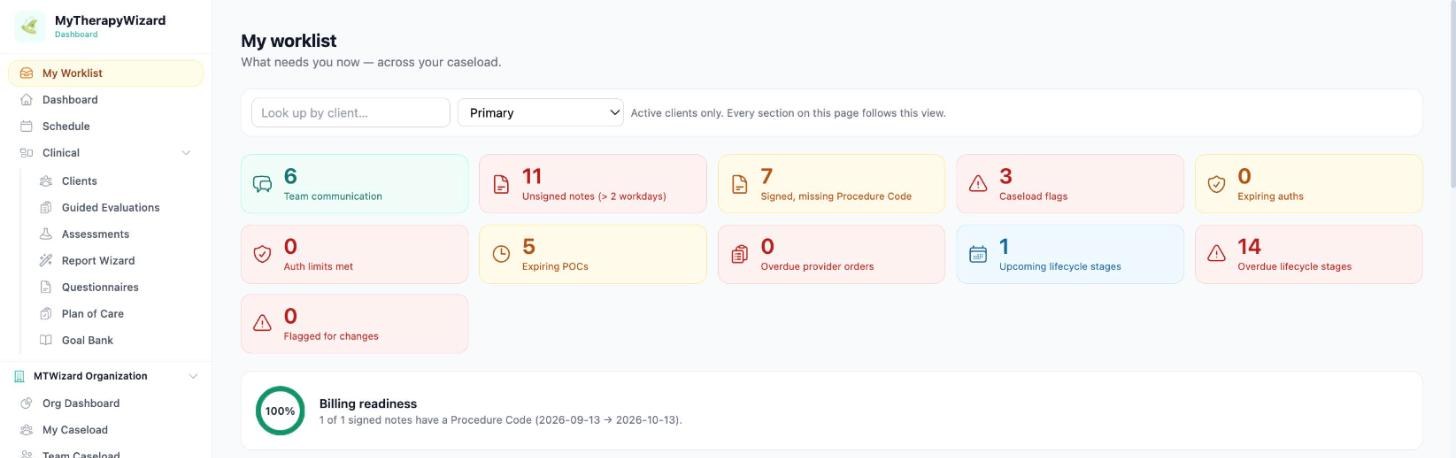
Task: Click the Org Dashboard pie chart icon
Action: [x=26, y=403]
